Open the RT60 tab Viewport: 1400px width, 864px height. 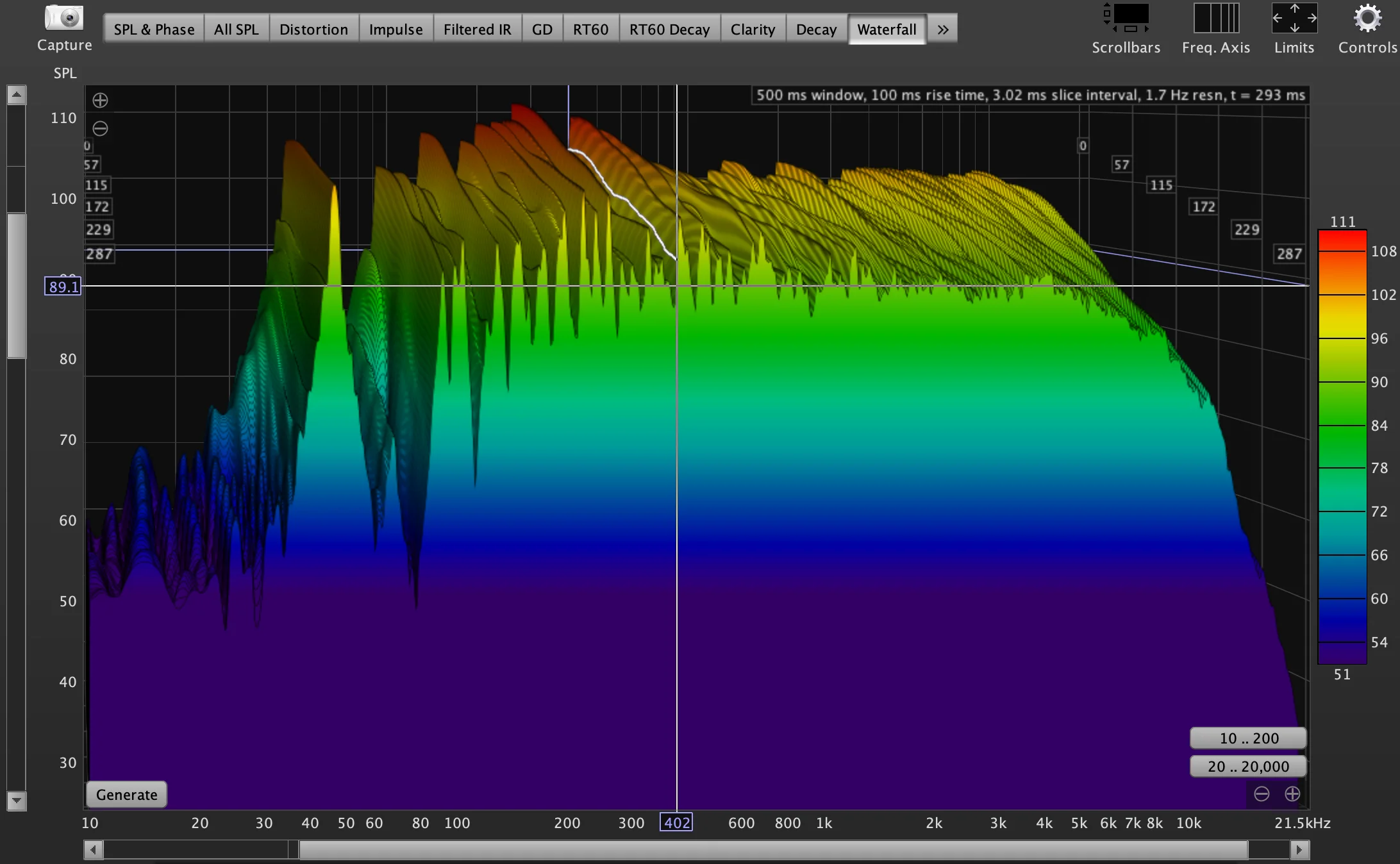pyautogui.click(x=591, y=29)
